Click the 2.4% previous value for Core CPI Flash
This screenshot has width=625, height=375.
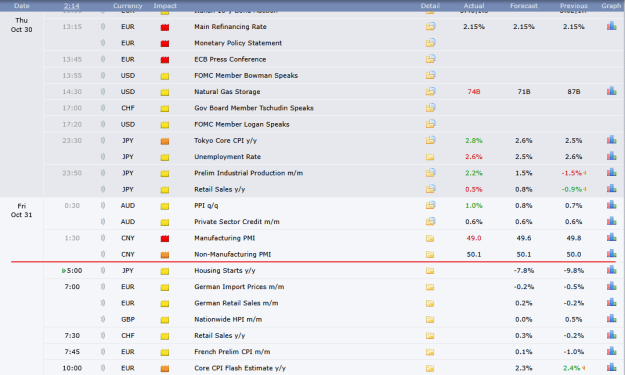point(572,368)
